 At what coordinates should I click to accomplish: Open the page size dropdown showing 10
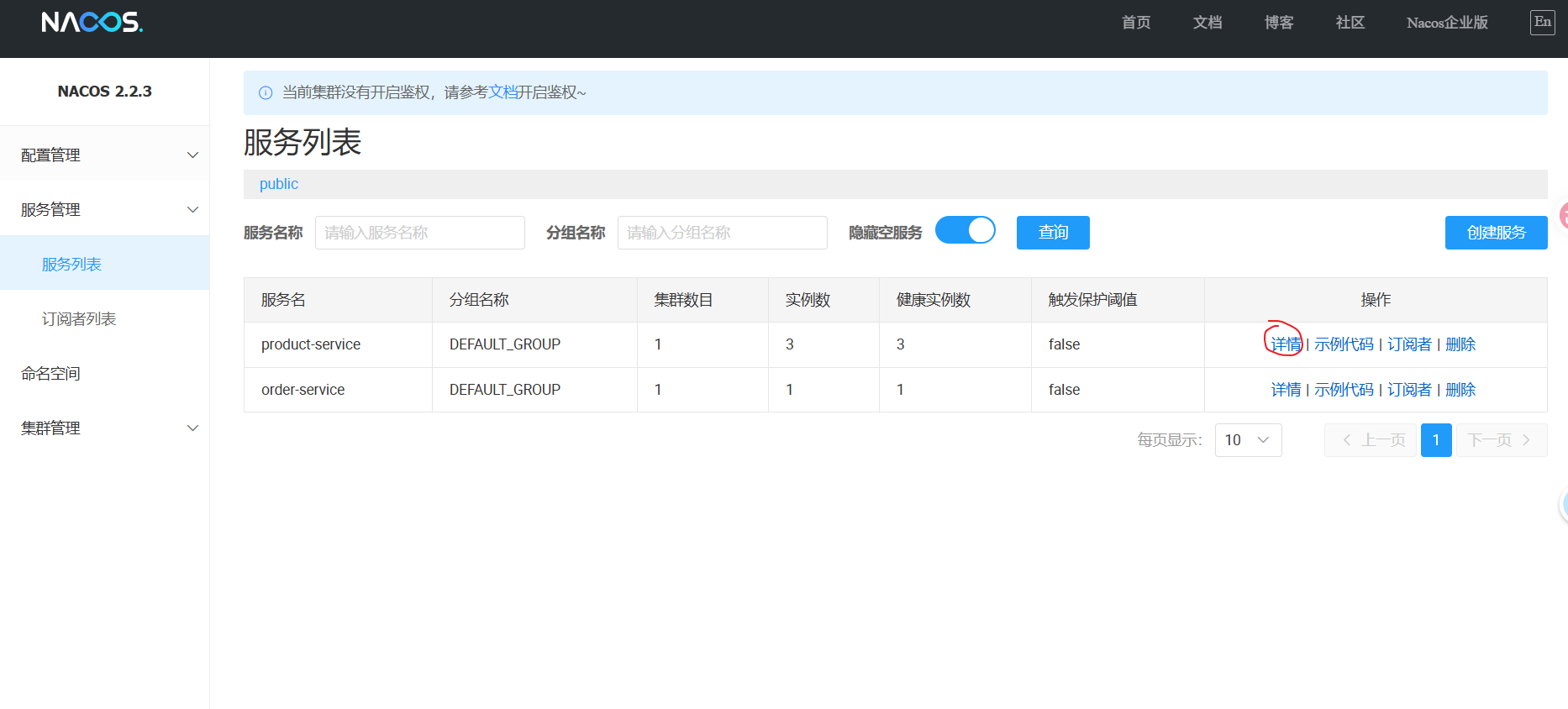pos(1248,440)
